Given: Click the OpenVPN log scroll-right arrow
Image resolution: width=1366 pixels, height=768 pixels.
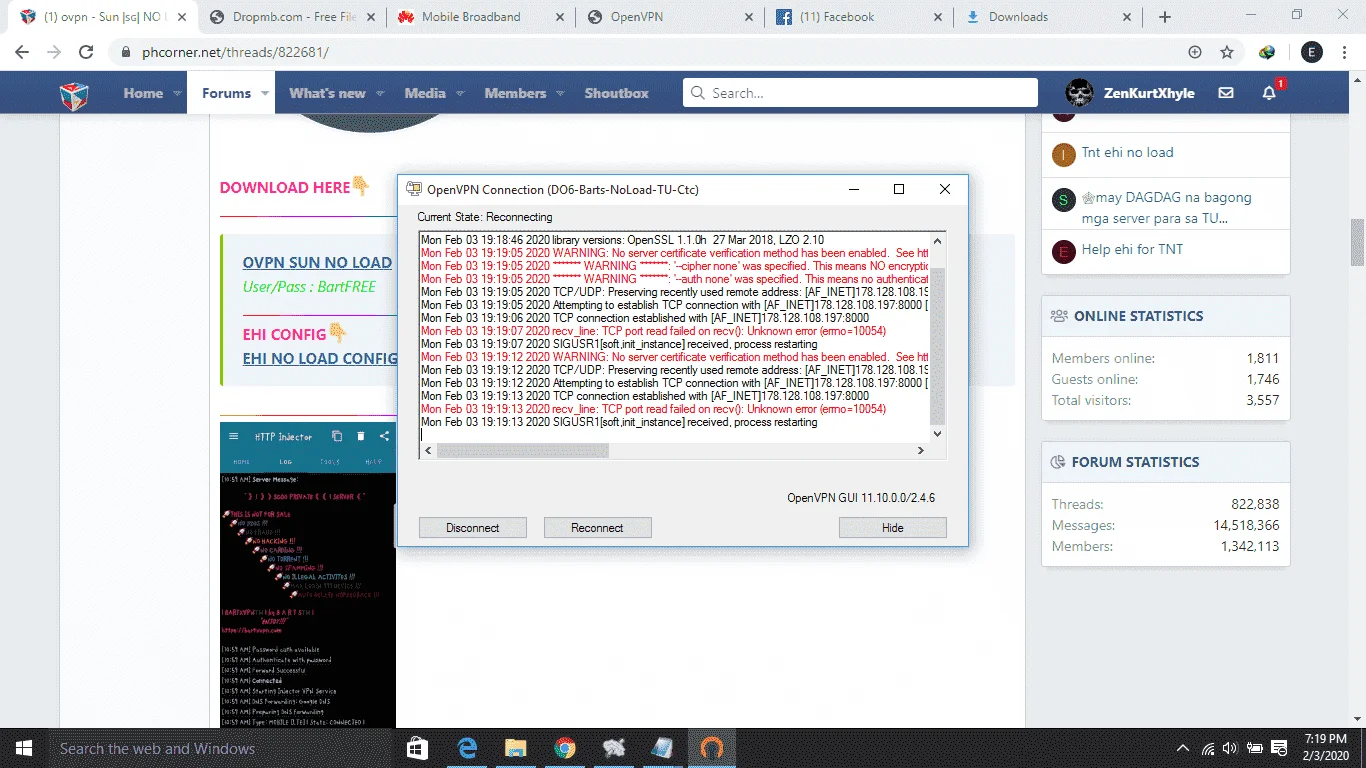Looking at the screenshot, I should pyautogui.click(x=921, y=451).
